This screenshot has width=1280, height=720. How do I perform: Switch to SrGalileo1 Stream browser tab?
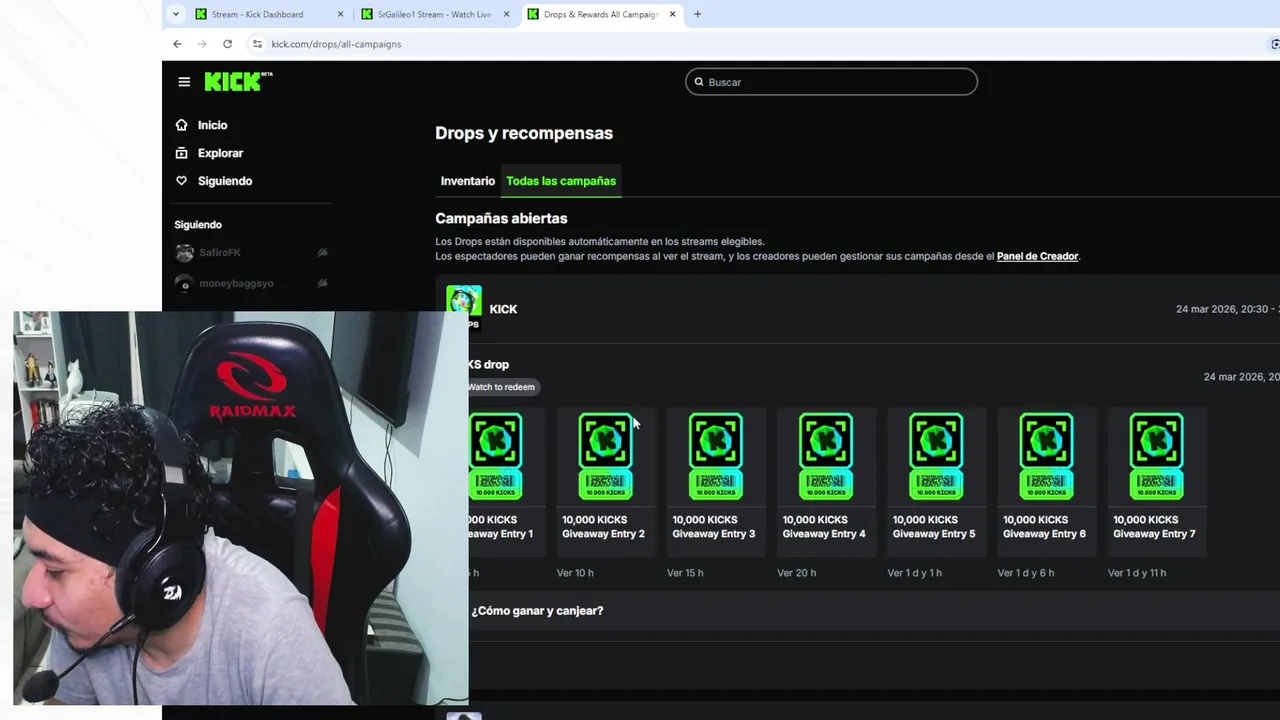pos(434,14)
